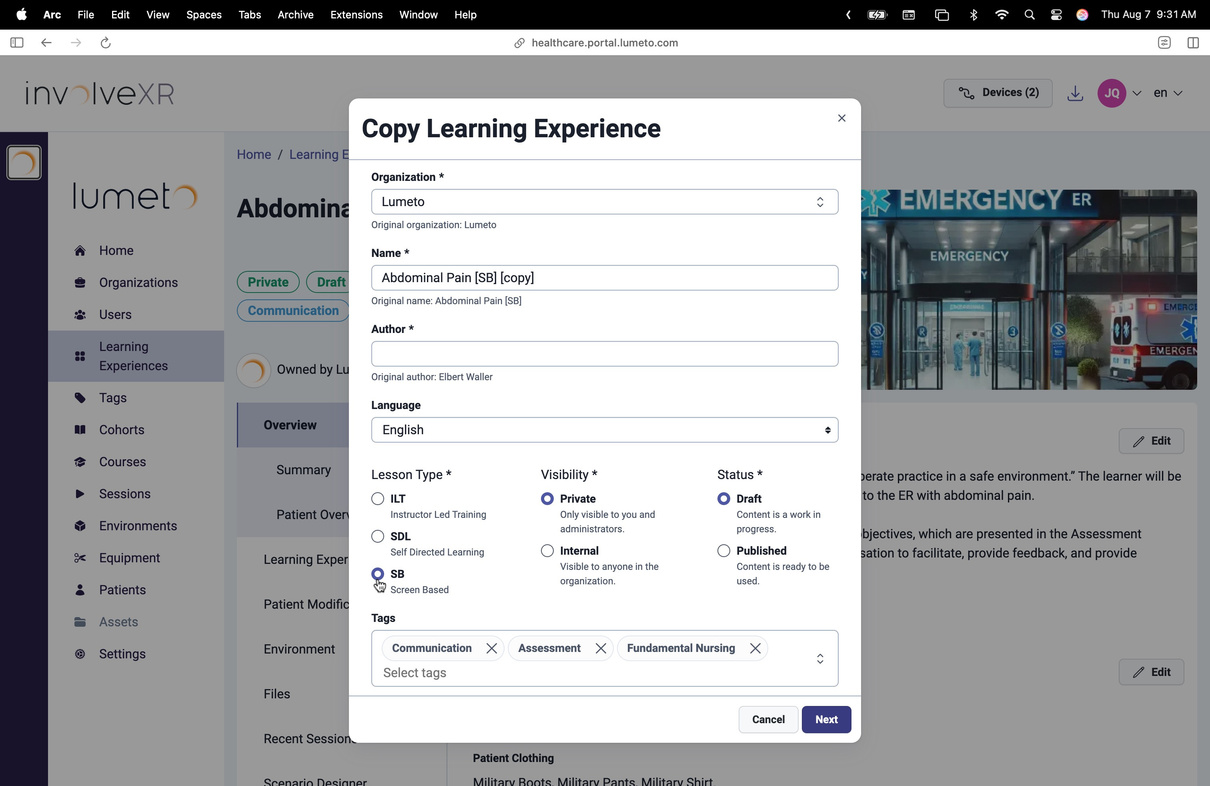The height and width of the screenshot is (786, 1210).
Task: Click in the Name input field
Action: [604, 278]
